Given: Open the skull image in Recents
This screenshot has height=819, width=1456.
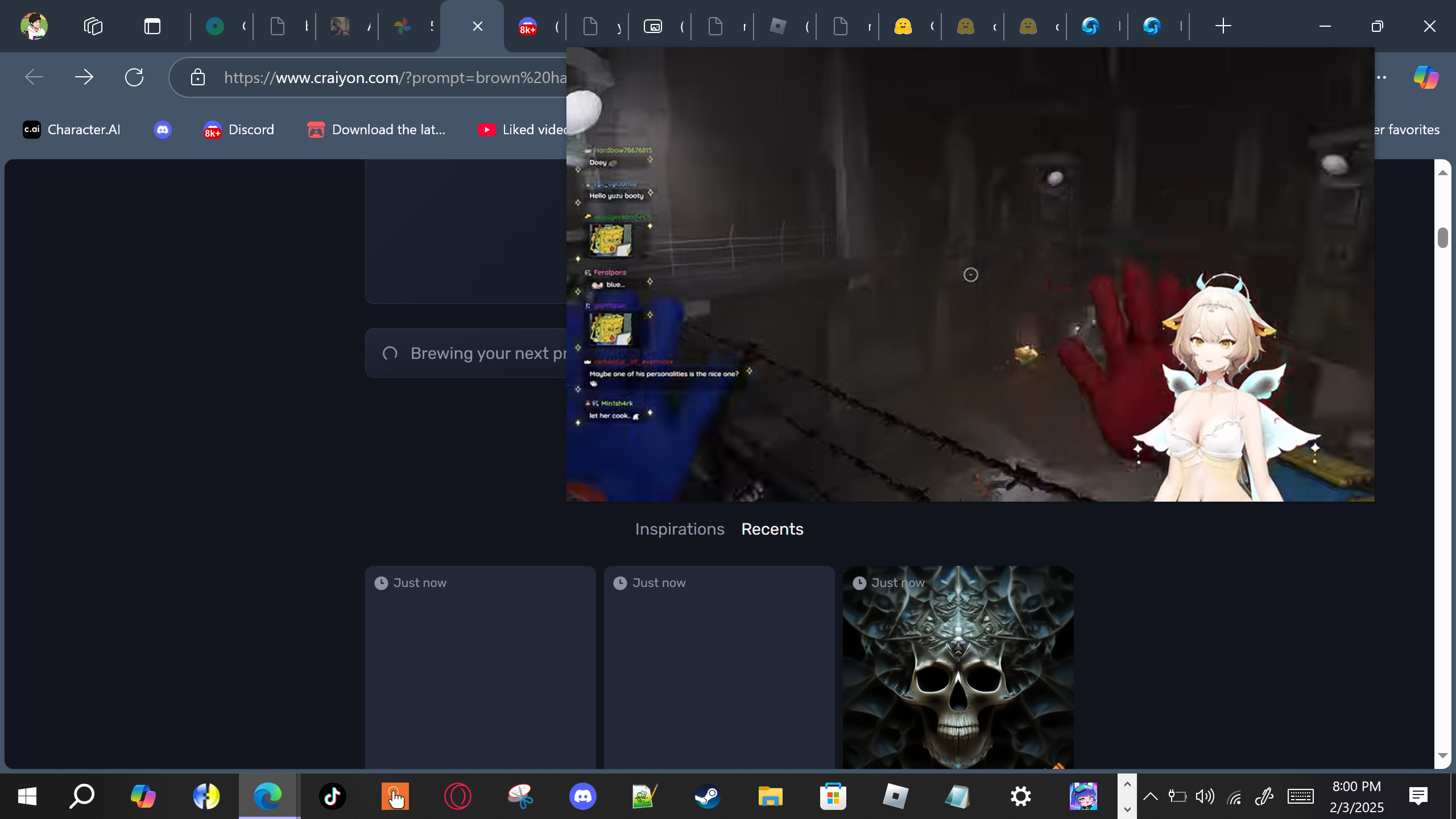Looking at the screenshot, I should (x=958, y=667).
